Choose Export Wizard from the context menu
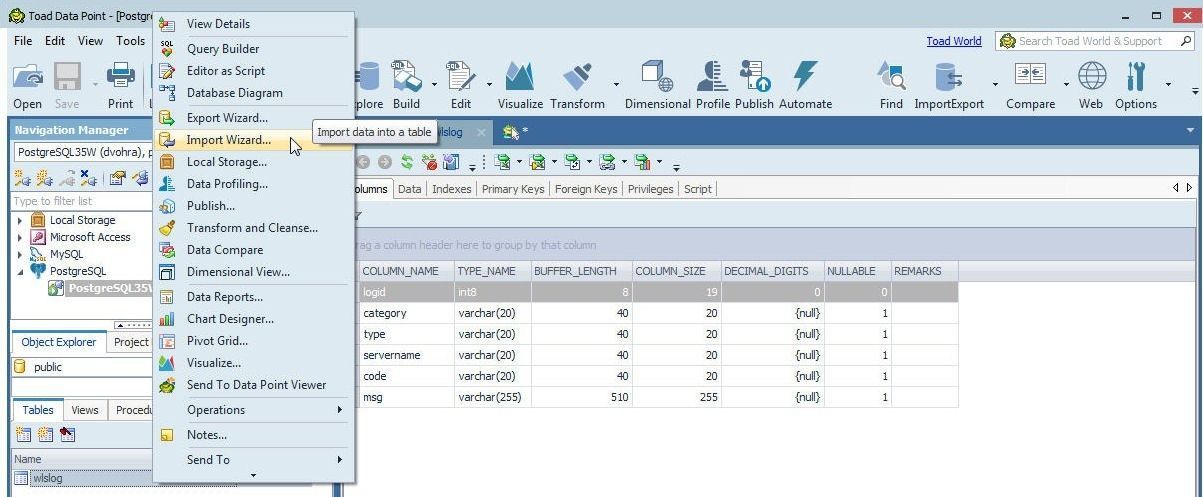 (x=227, y=118)
